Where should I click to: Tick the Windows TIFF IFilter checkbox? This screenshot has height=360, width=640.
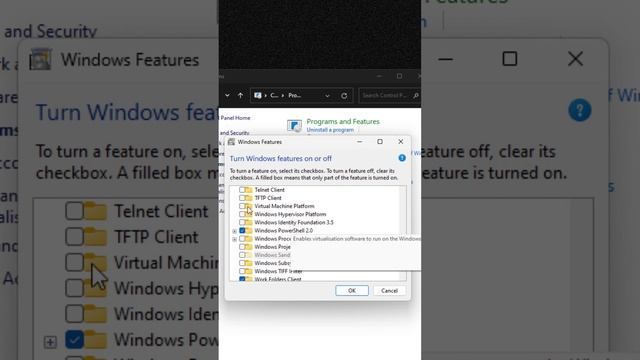[242, 271]
